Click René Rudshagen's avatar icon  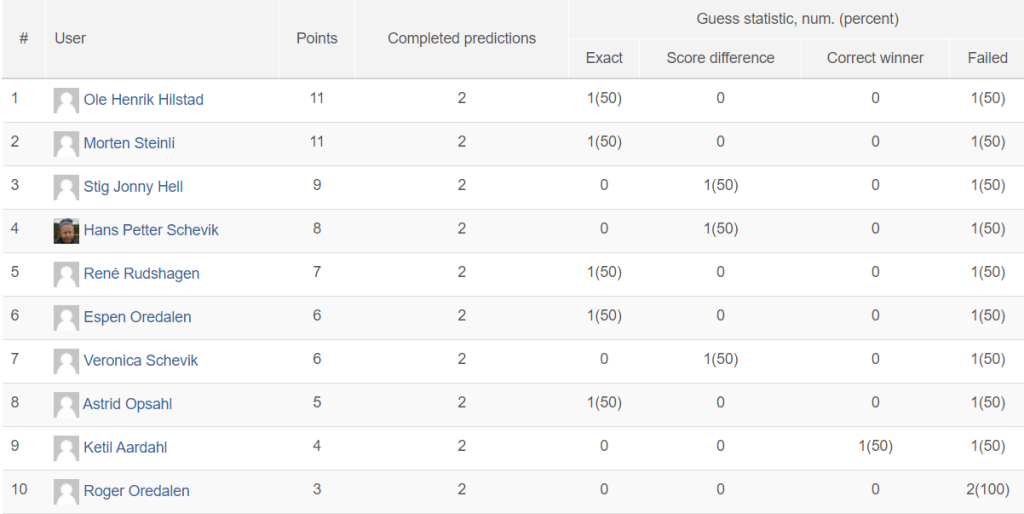[66, 274]
